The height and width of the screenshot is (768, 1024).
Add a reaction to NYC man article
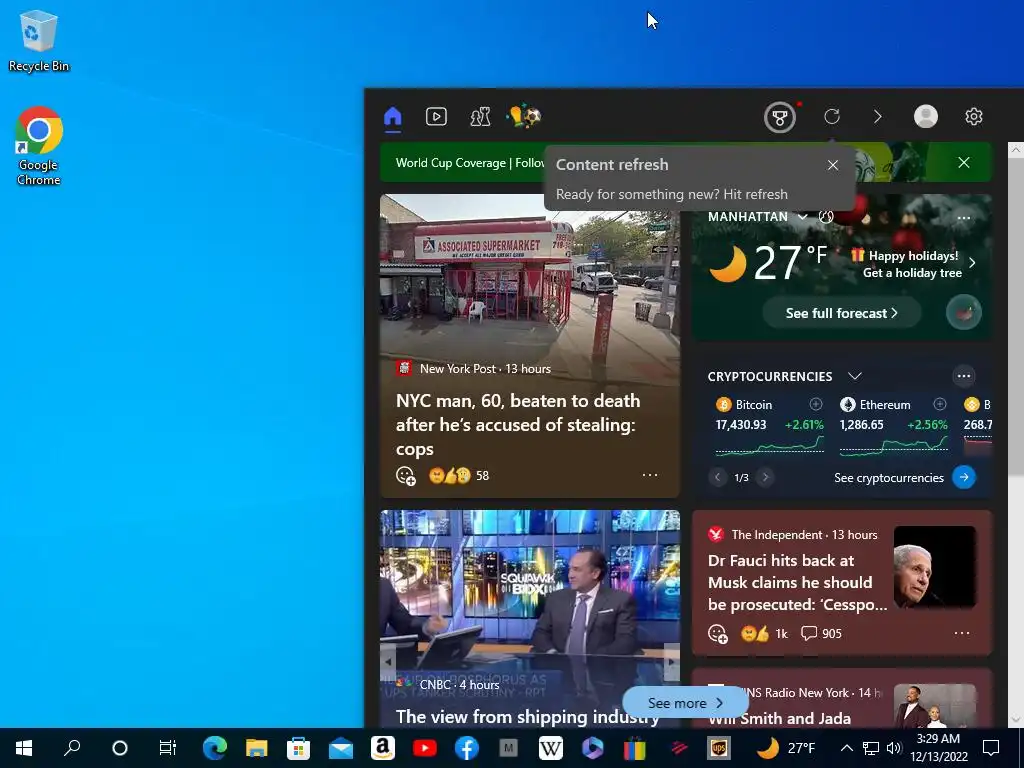[406, 476]
